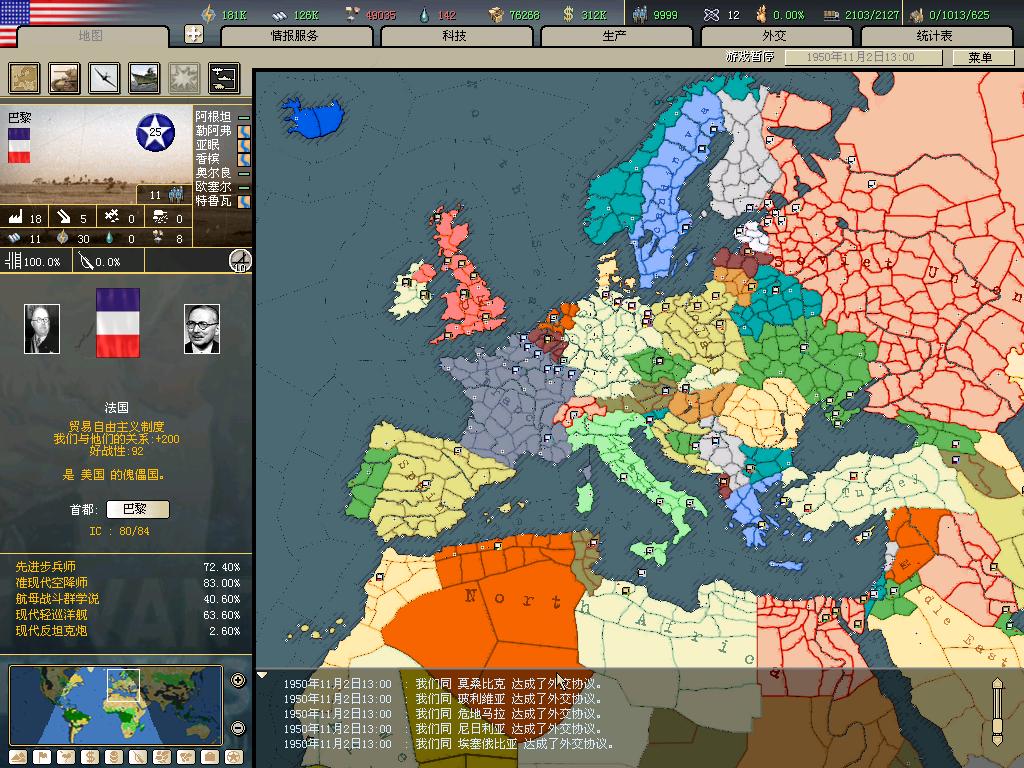Click the large French flag in country panel

[x=118, y=323]
